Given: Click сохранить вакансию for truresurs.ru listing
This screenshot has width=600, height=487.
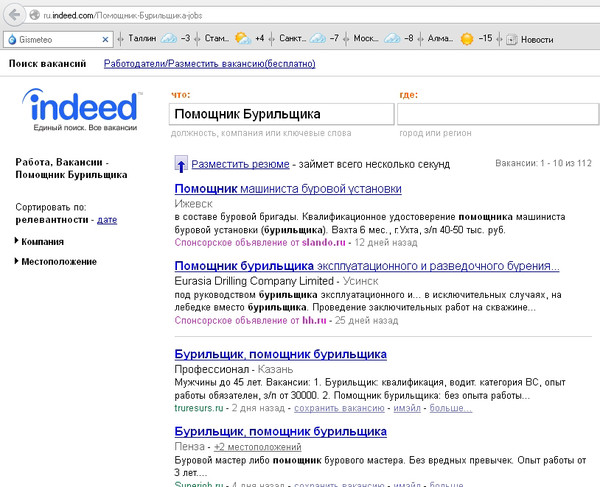Looking at the screenshot, I should (339, 408).
